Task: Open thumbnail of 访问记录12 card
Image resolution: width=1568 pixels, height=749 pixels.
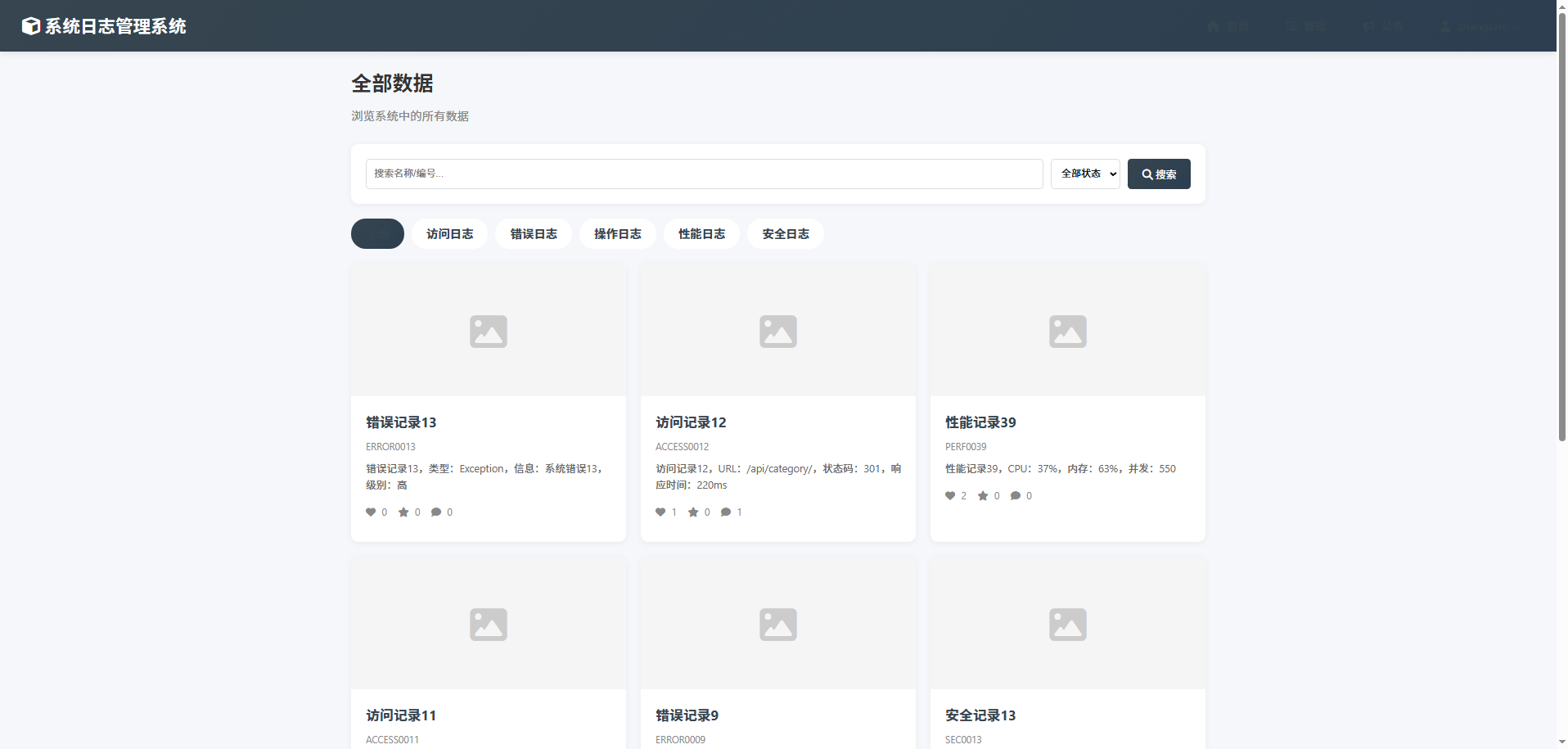Action: coord(778,331)
